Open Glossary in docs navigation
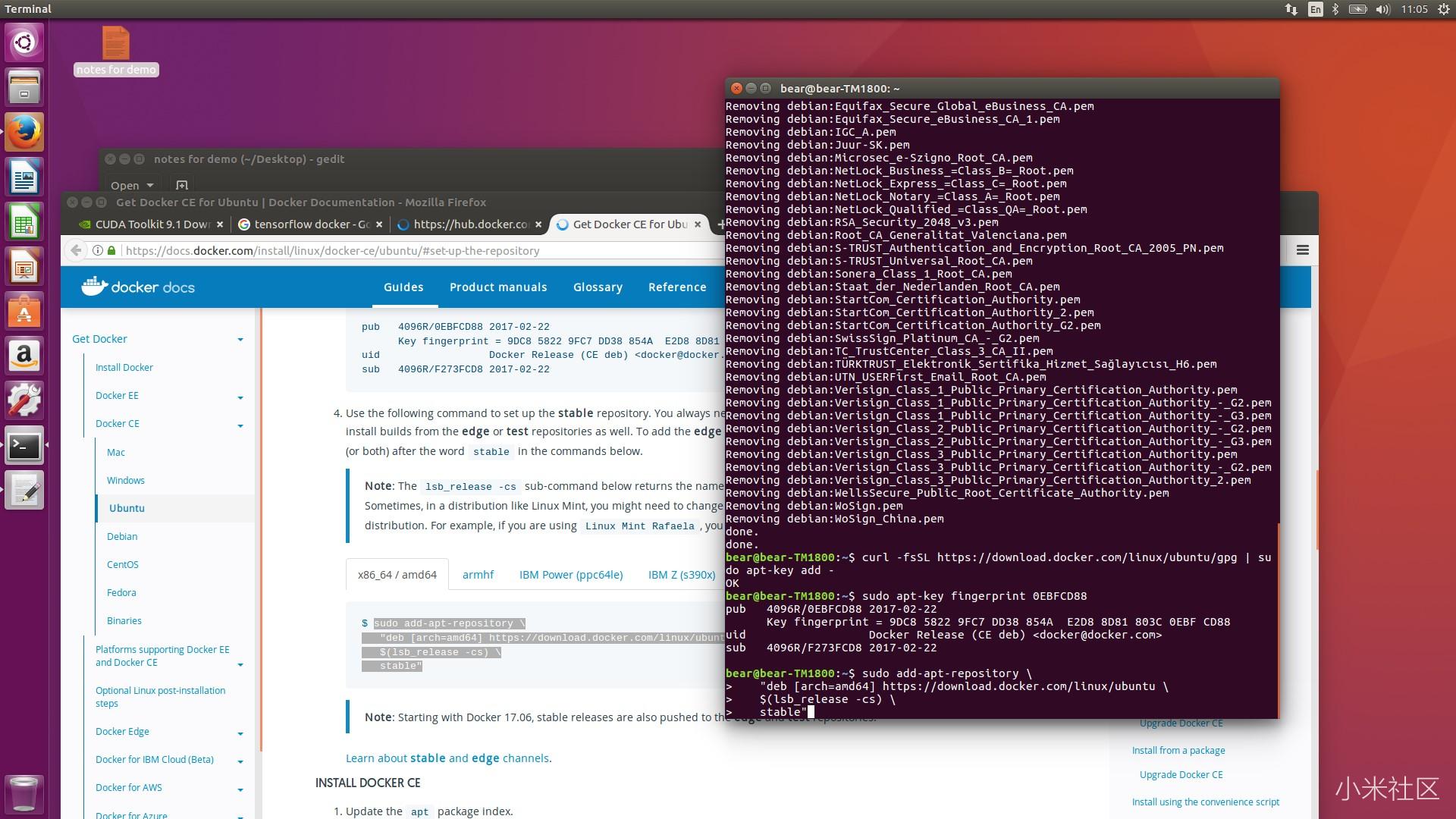1456x819 pixels. [598, 287]
